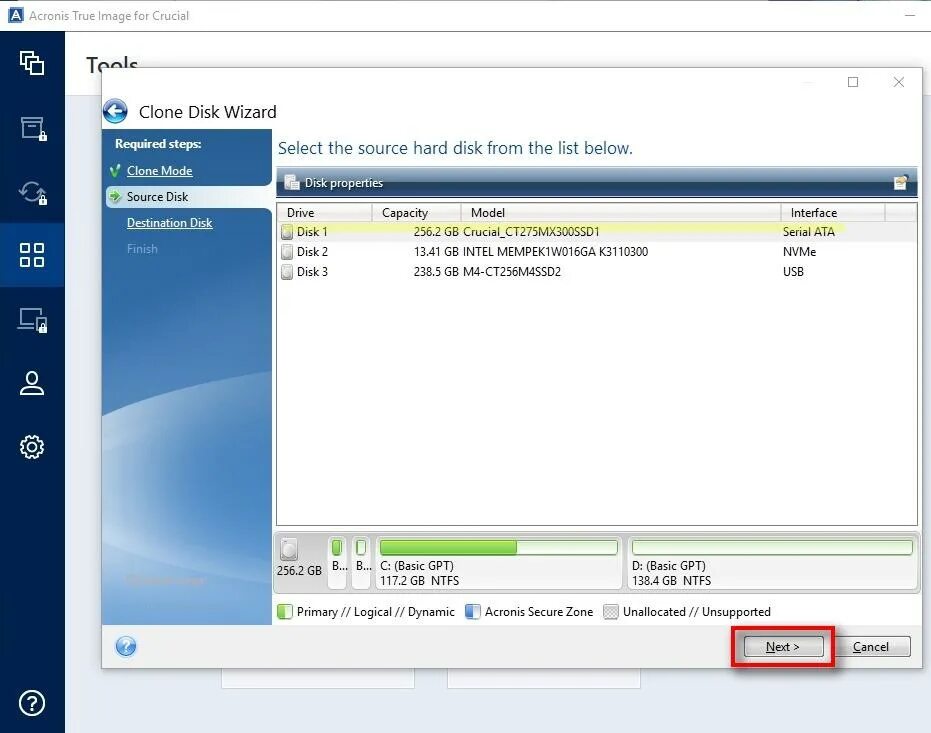Click the Disk properties icon
The image size is (931, 733).
(292, 183)
